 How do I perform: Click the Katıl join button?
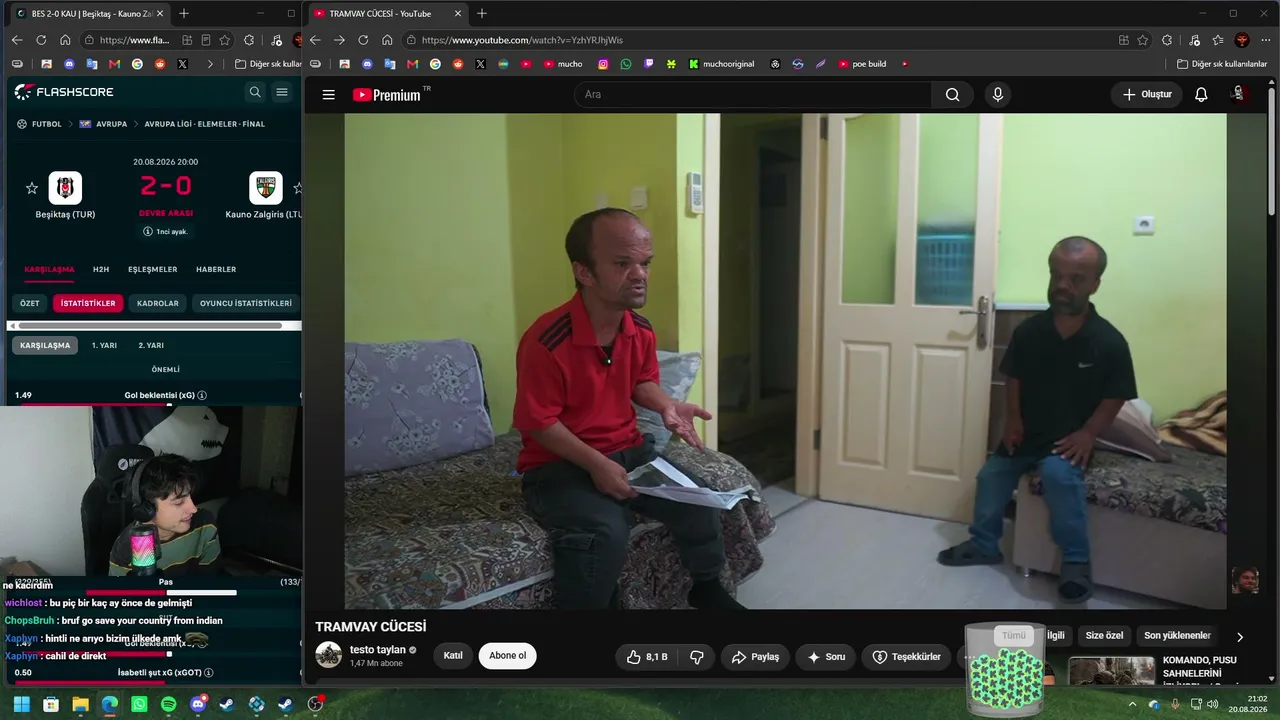point(453,656)
